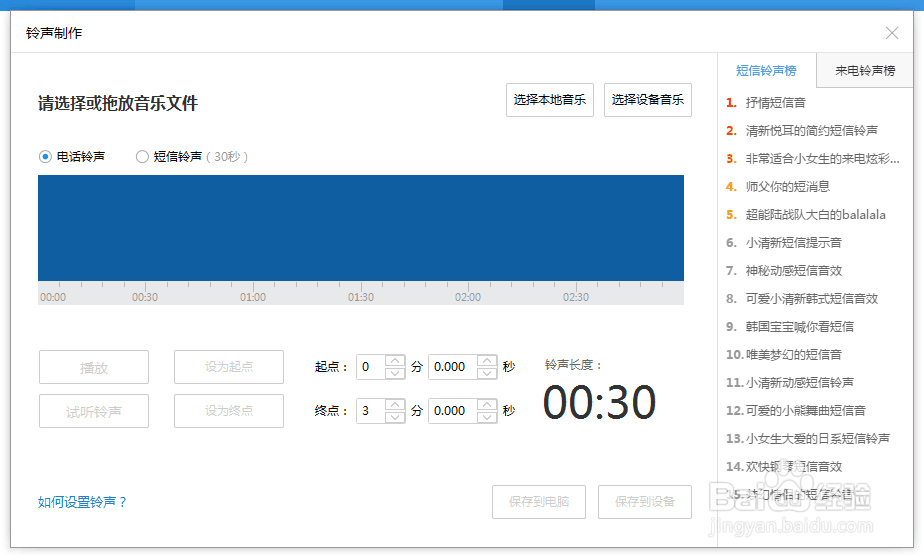The height and width of the screenshot is (558, 924).
Task: Close the 铃声制作 dialog
Action: (892, 33)
